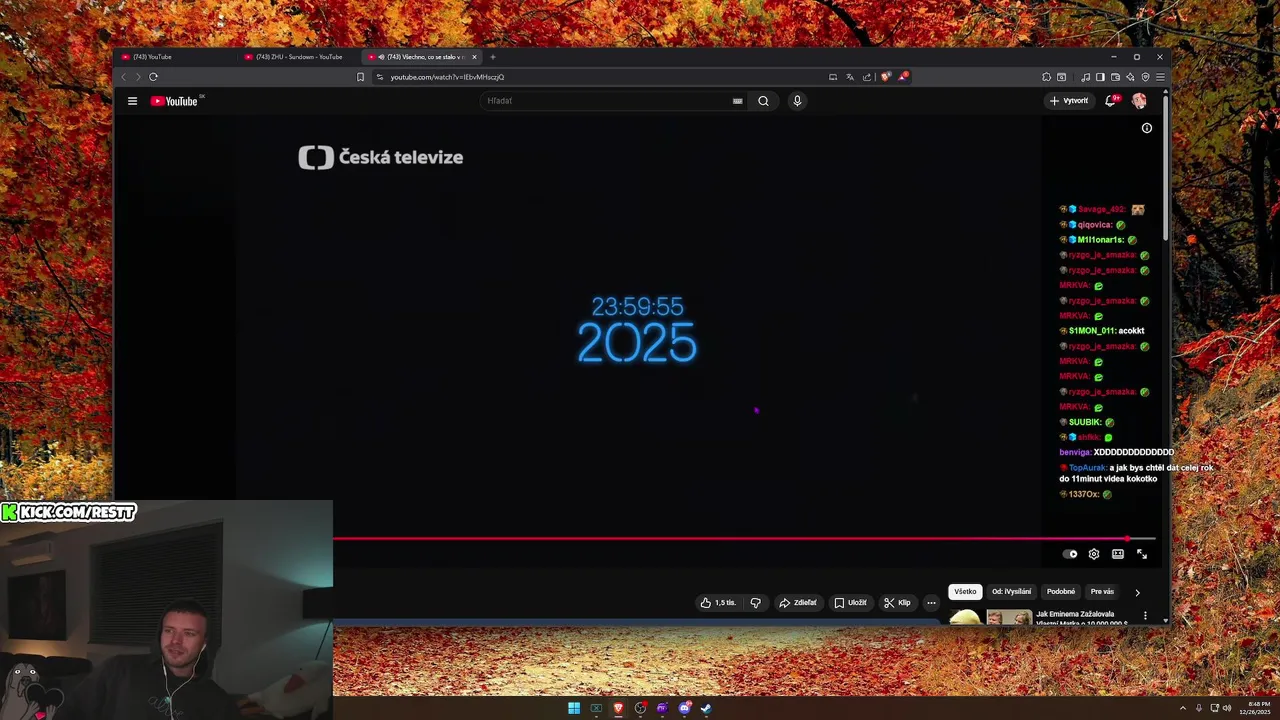Toggle the browser sidebar panel icon
The height and width of the screenshot is (720, 1280).
tap(1100, 77)
